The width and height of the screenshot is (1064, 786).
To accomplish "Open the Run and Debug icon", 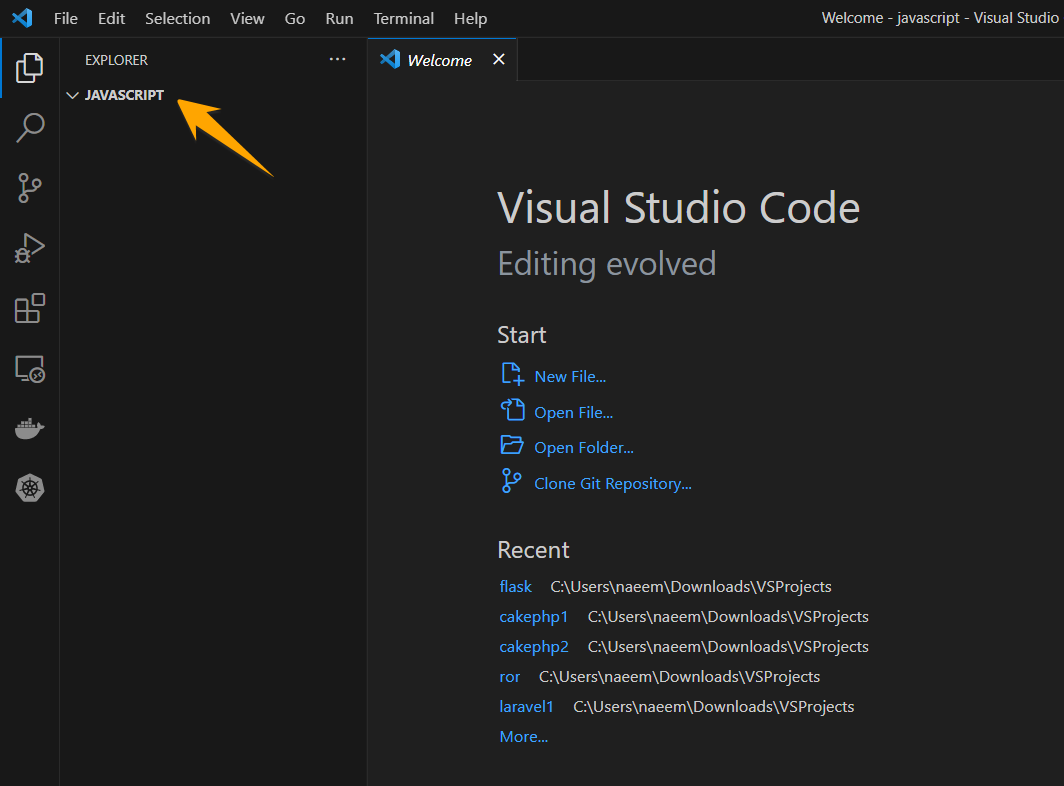I will click(x=30, y=248).
